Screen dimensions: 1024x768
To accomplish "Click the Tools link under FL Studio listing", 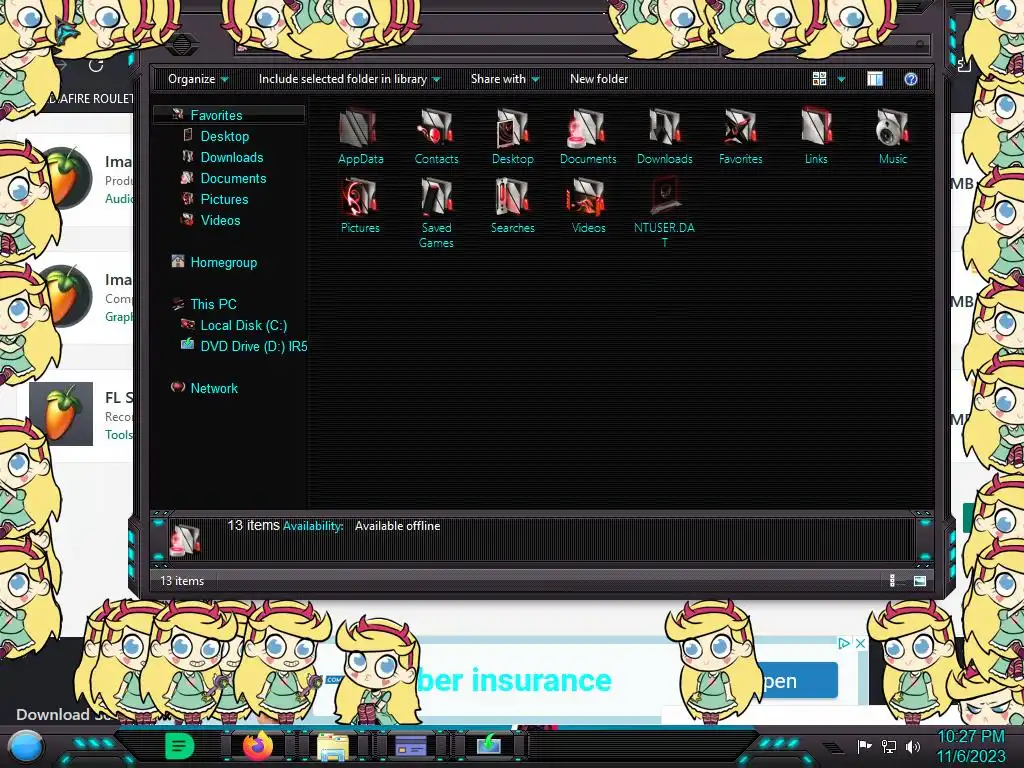I will coord(119,435).
